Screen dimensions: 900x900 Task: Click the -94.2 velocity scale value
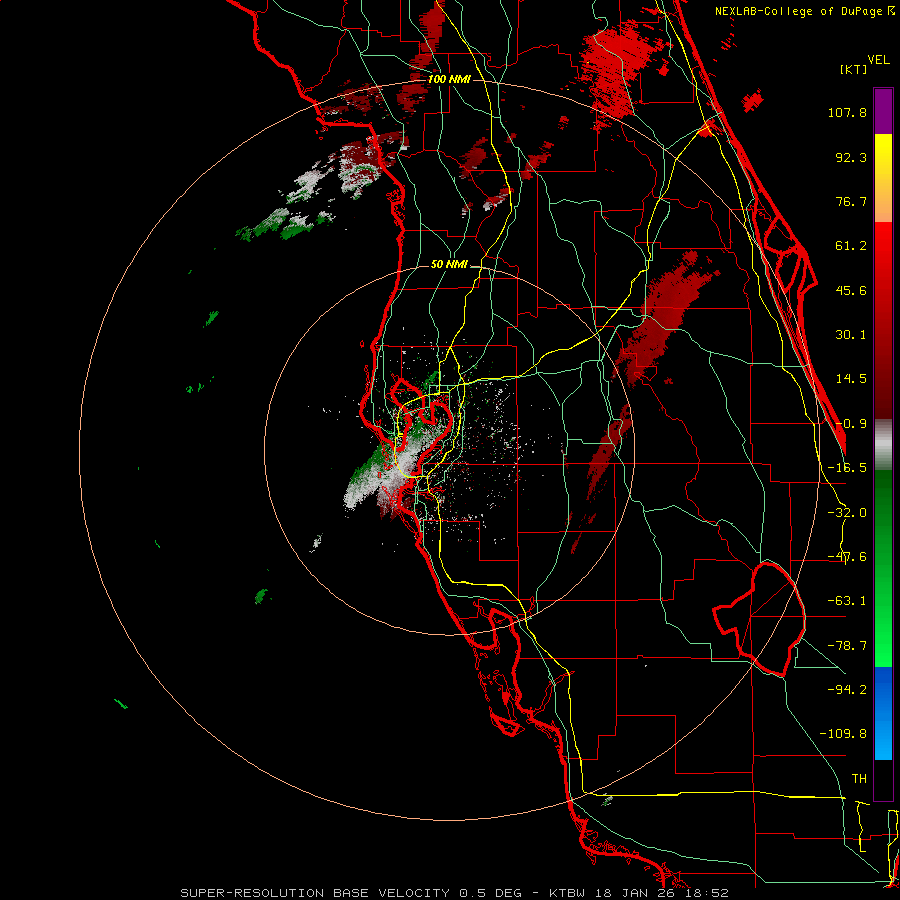pos(847,690)
